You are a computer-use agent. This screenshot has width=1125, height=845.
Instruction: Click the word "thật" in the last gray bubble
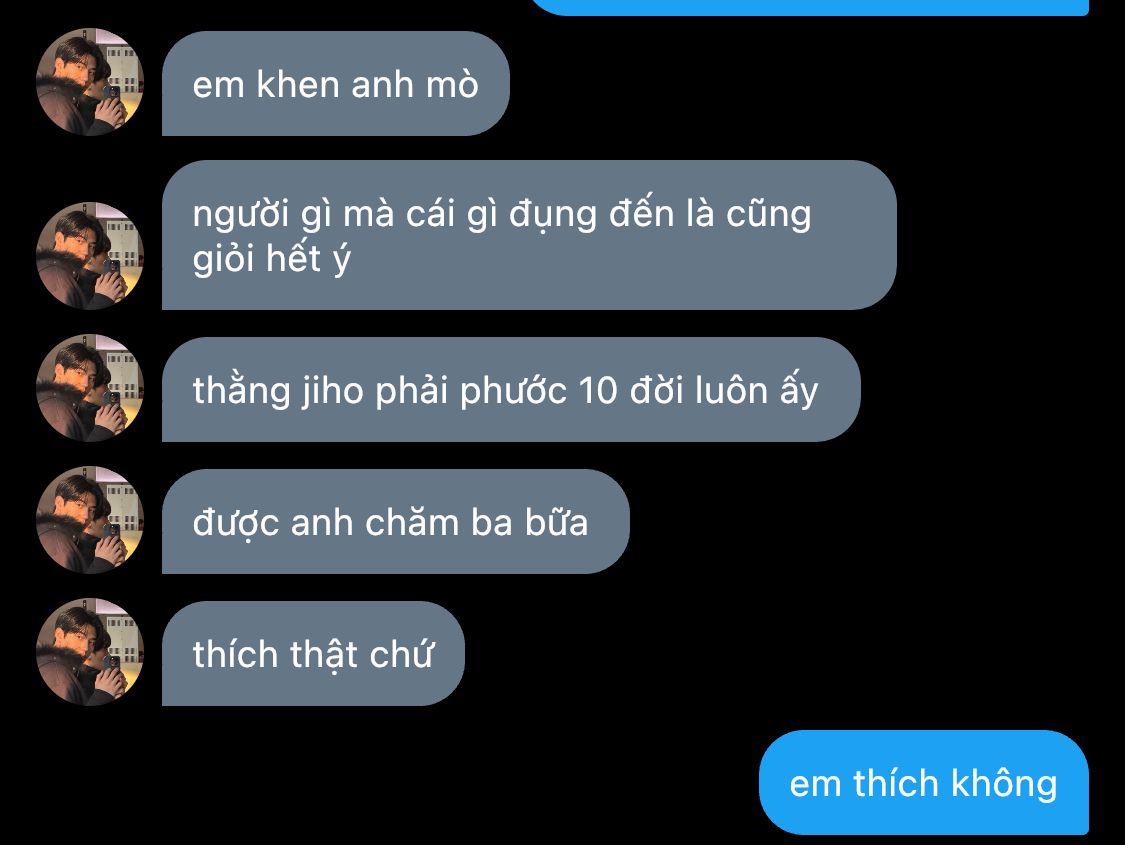324,656
